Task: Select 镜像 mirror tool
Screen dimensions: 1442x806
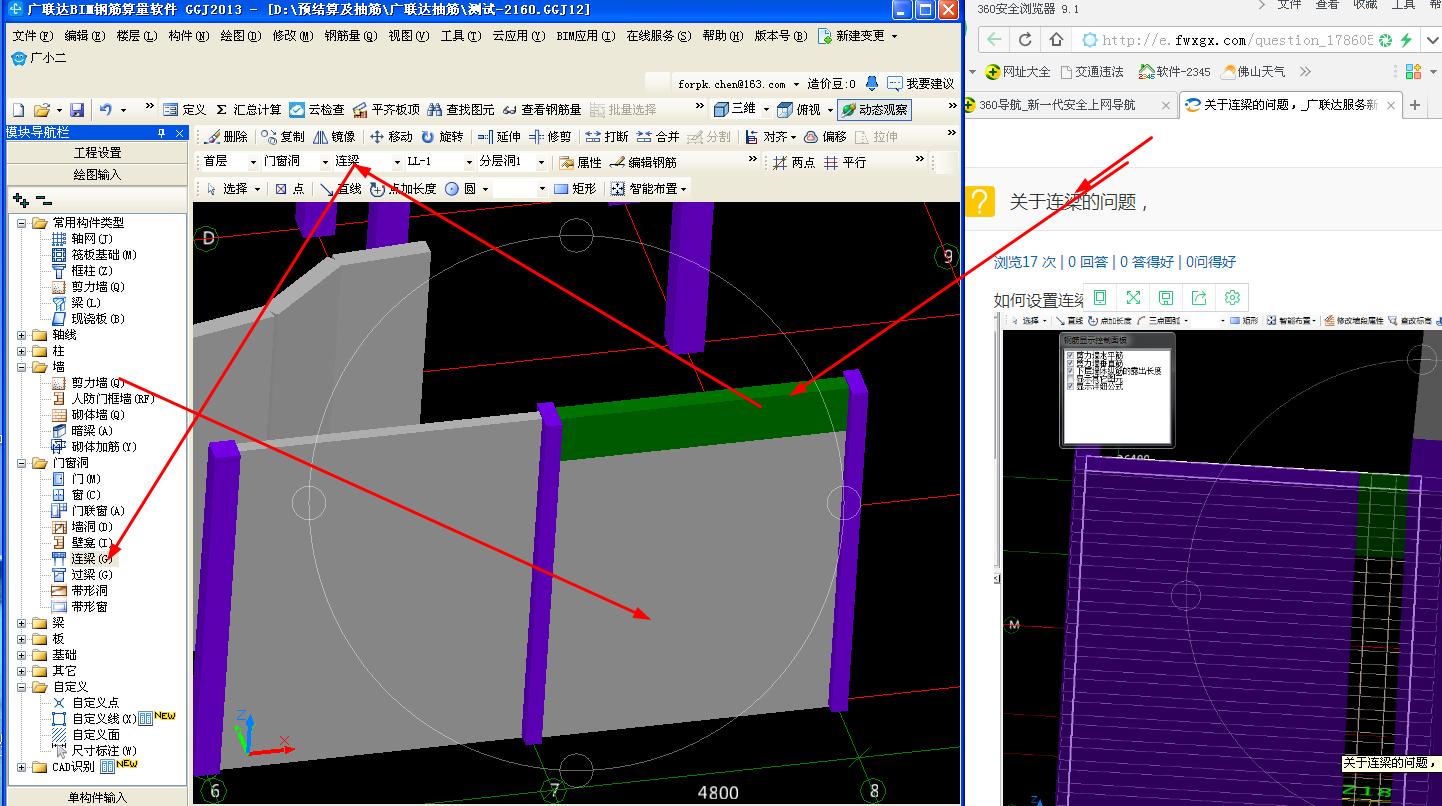Action: pyautogui.click(x=334, y=137)
